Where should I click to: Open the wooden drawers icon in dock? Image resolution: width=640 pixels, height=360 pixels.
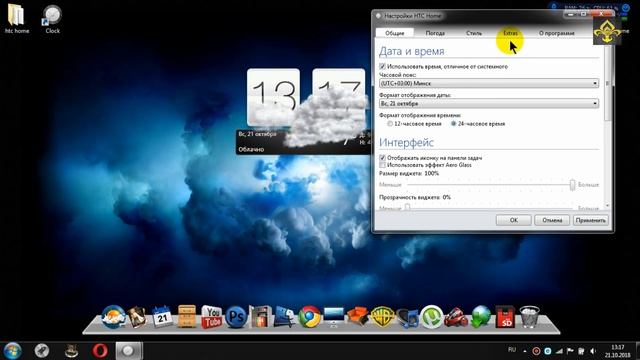[x=187, y=317]
